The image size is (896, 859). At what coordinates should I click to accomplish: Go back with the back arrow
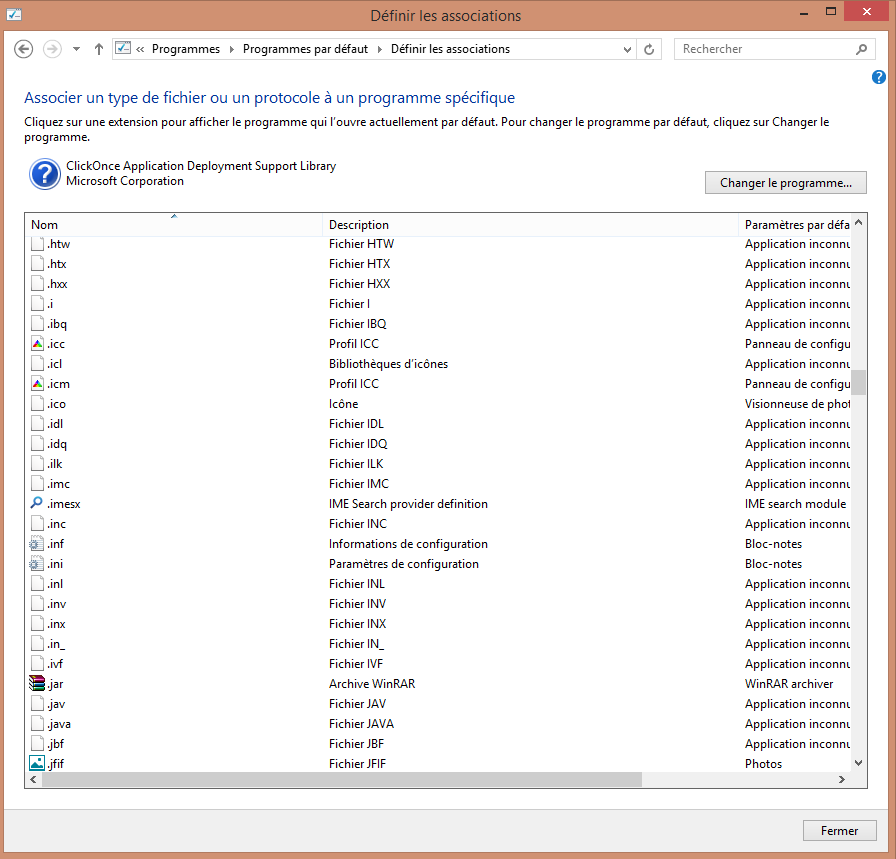pyautogui.click(x=23, y=49)
